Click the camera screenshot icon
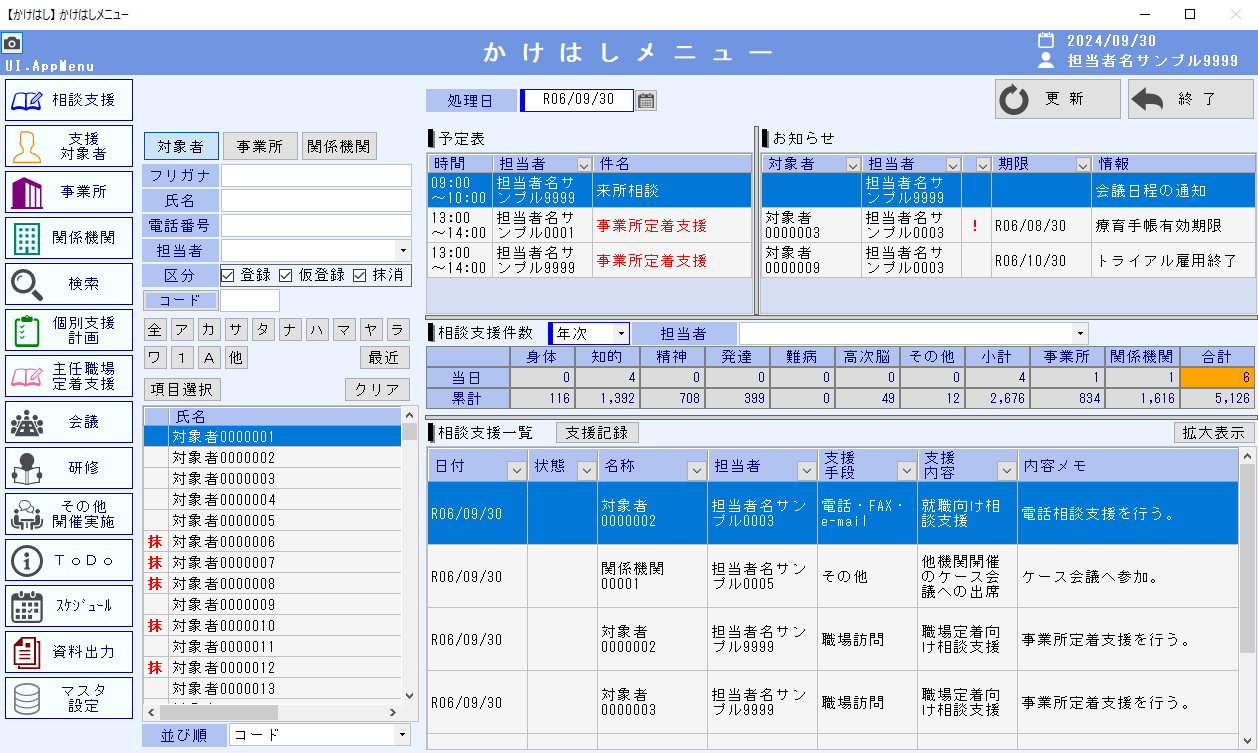 coord(12,43)
